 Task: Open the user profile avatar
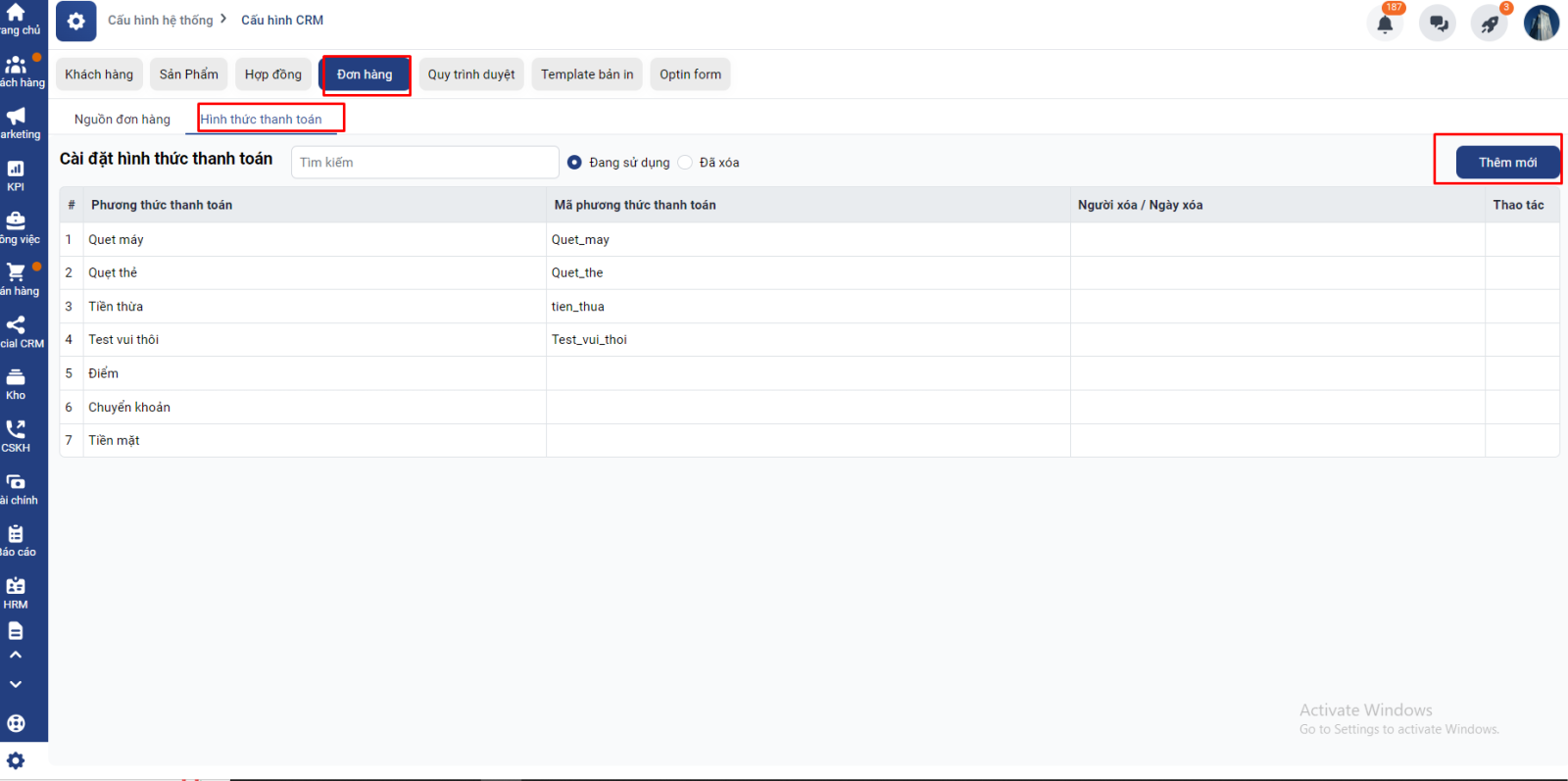coord(1541,23)
